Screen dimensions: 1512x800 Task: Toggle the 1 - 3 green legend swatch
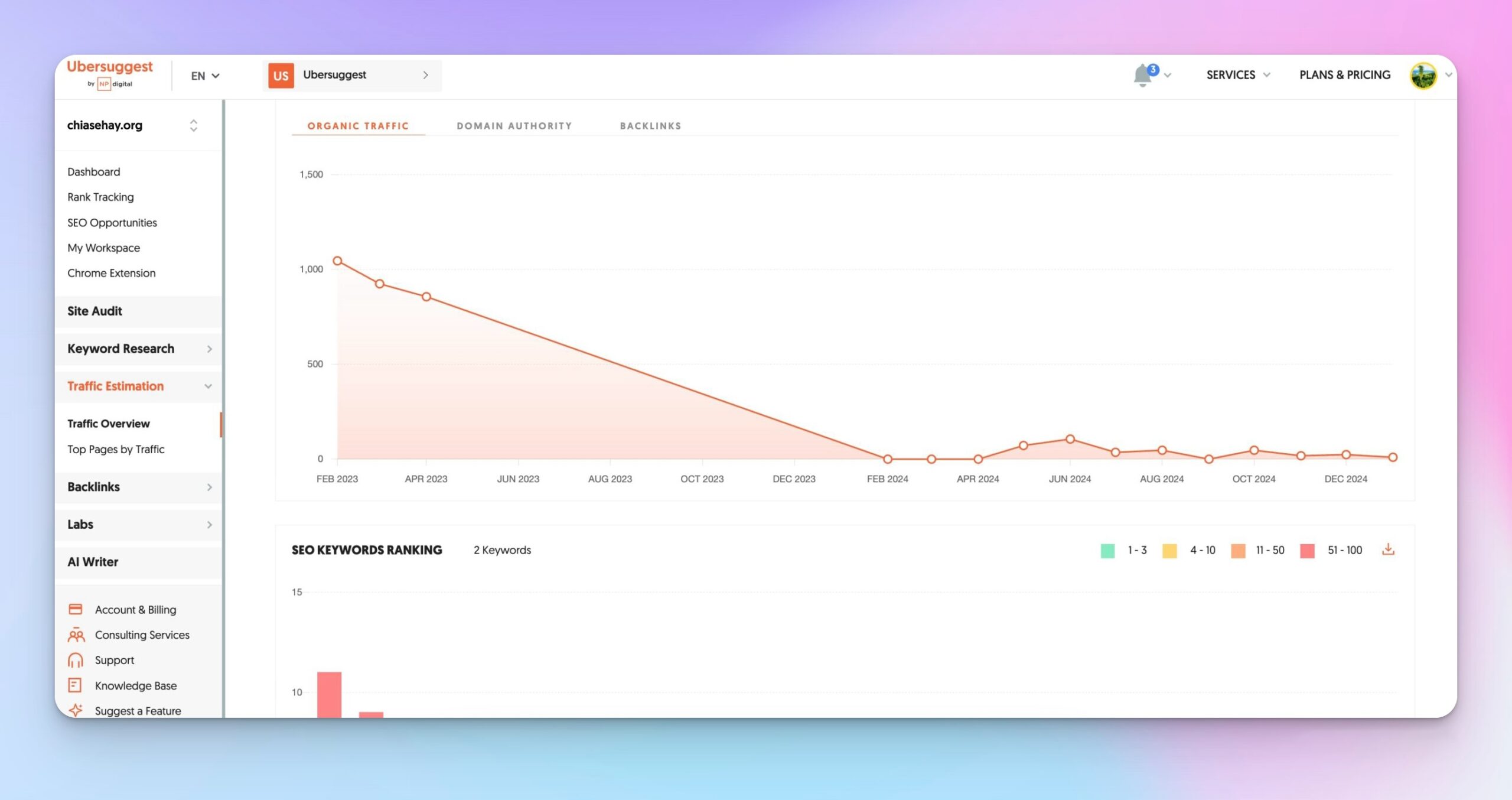(x=1107, y=551)
